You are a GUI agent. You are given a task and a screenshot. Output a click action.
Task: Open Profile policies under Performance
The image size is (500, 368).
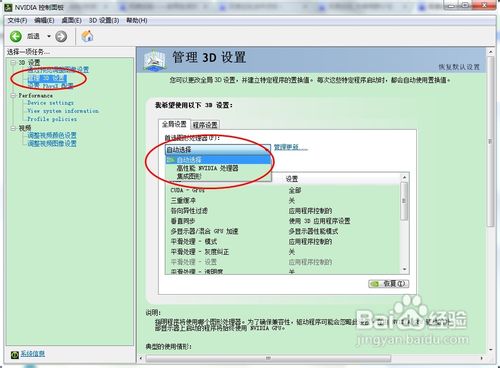pyautogui.click(x=52, y=119)
